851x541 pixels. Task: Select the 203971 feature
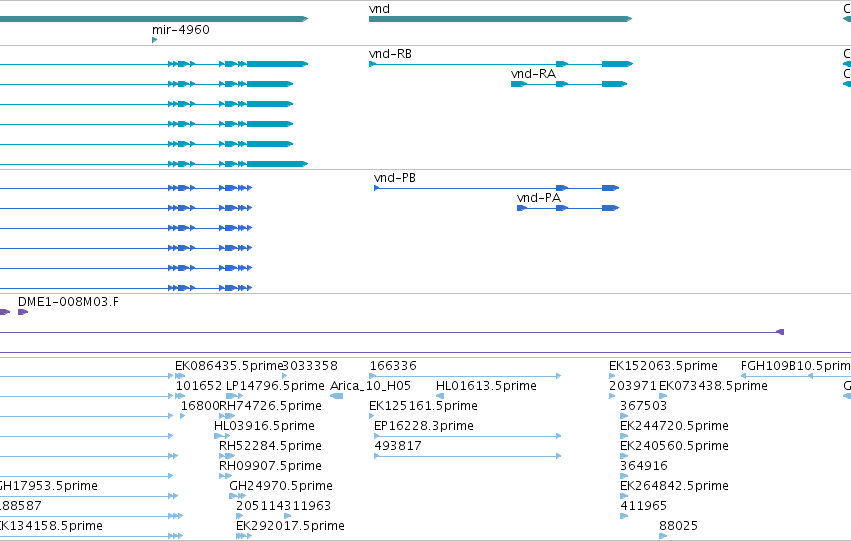coord(612,396)
